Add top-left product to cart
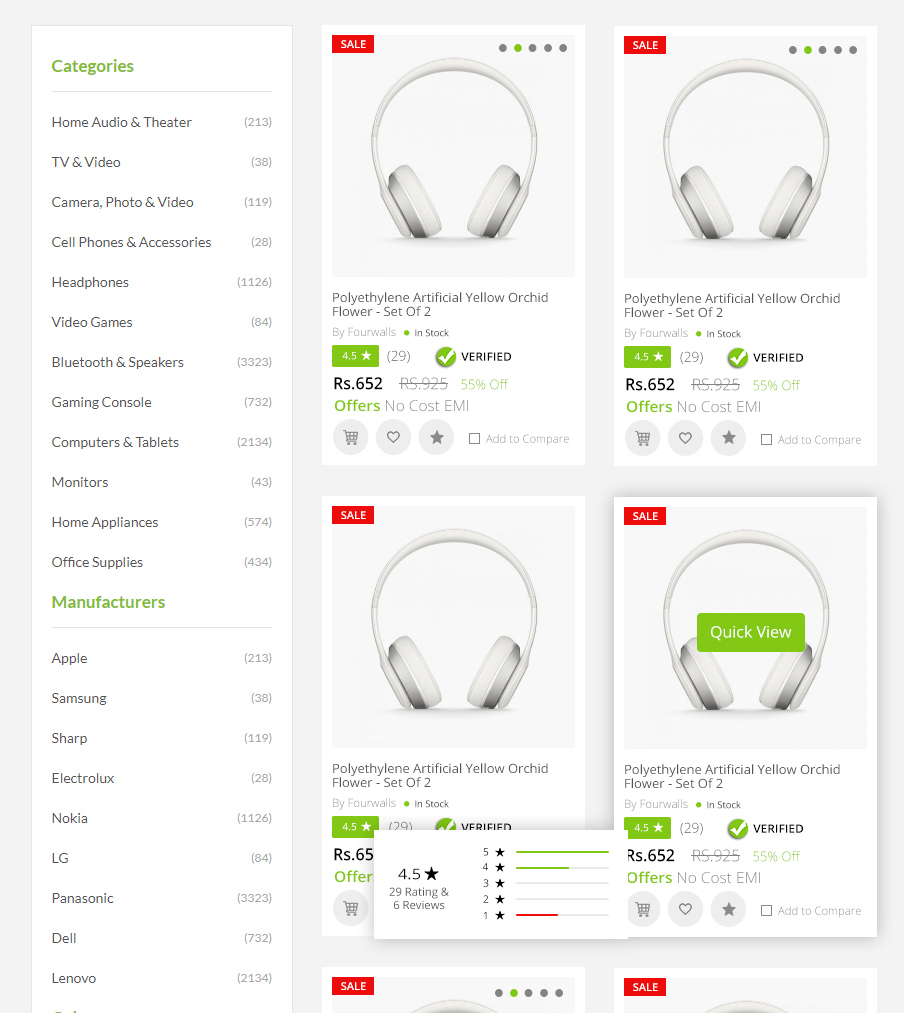The image size is (904, 1013). pos(351,438)
